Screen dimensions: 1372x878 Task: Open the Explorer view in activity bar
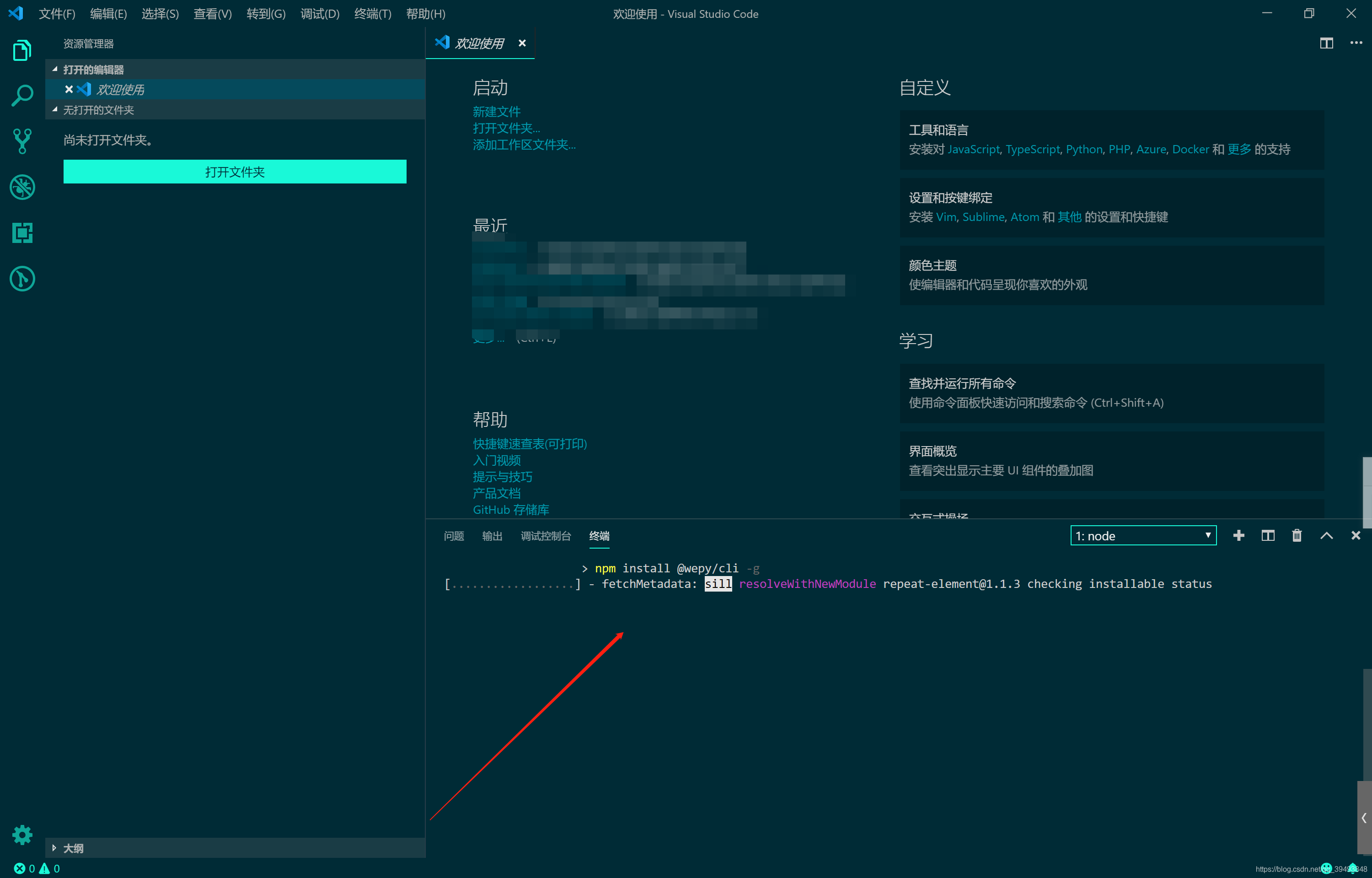pyautogui.click(x=22, y=50)
